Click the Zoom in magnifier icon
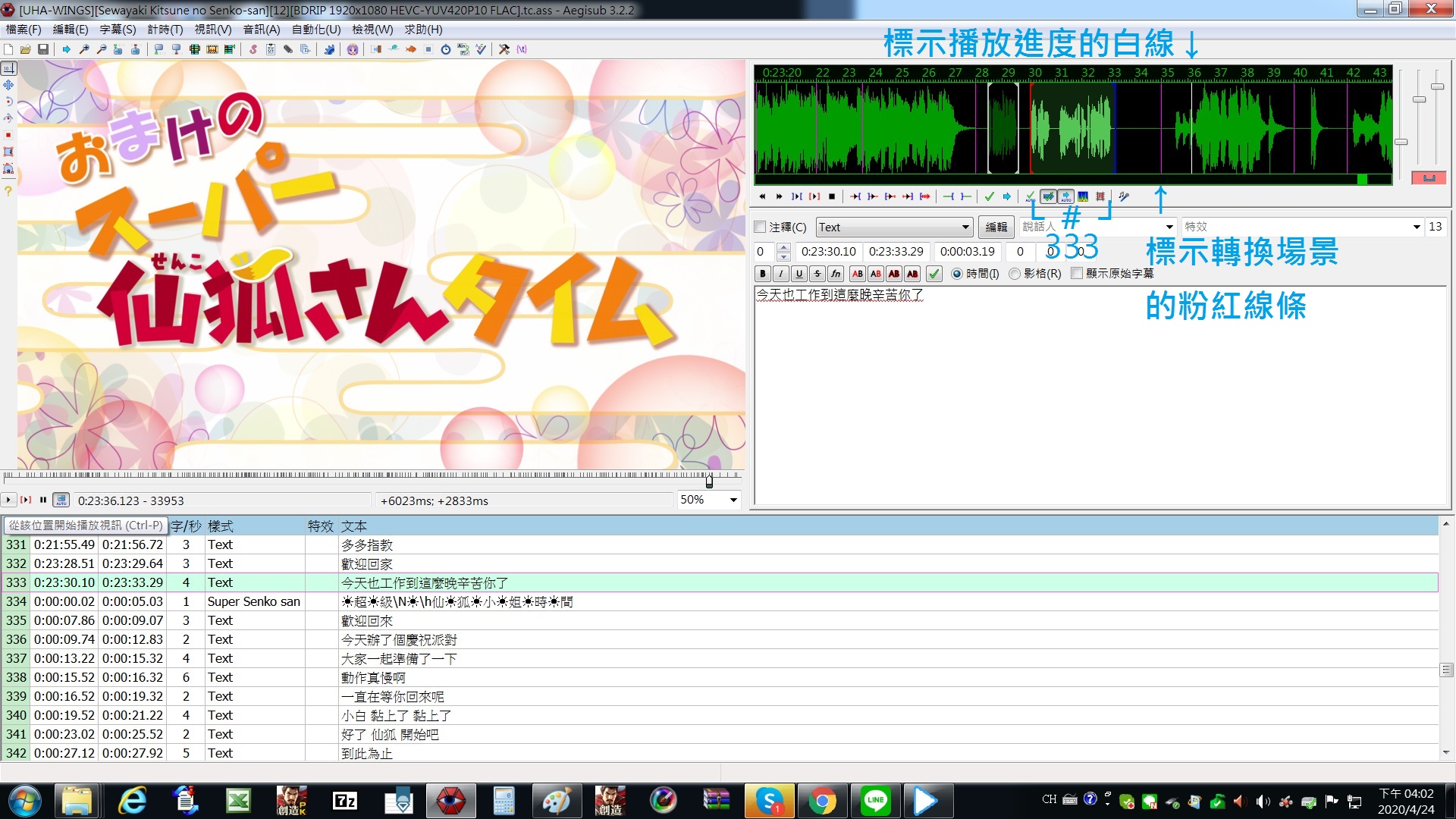This screenshot has height=819, width=1456. (84, 49)
